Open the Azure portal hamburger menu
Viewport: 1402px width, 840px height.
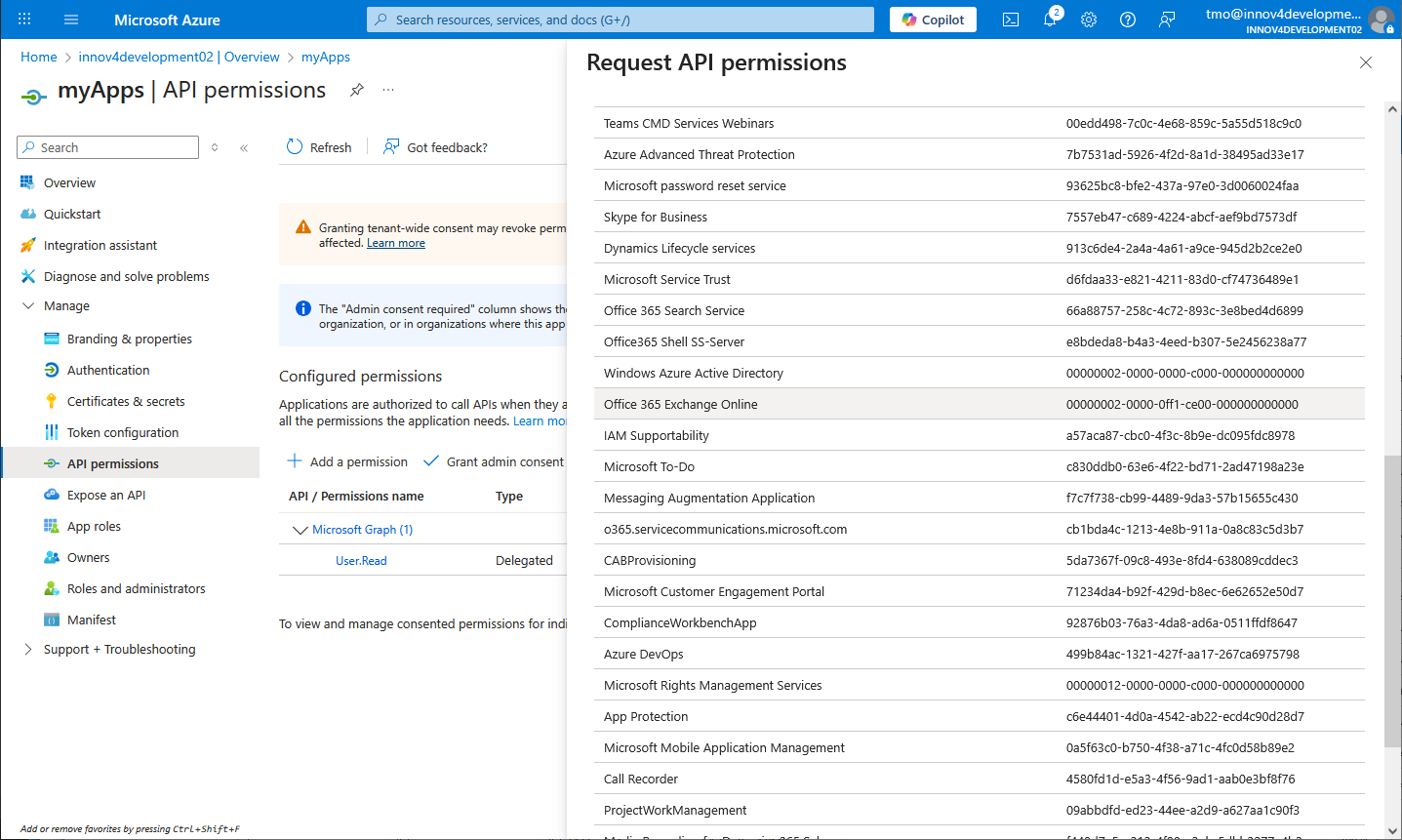[71, 20]
